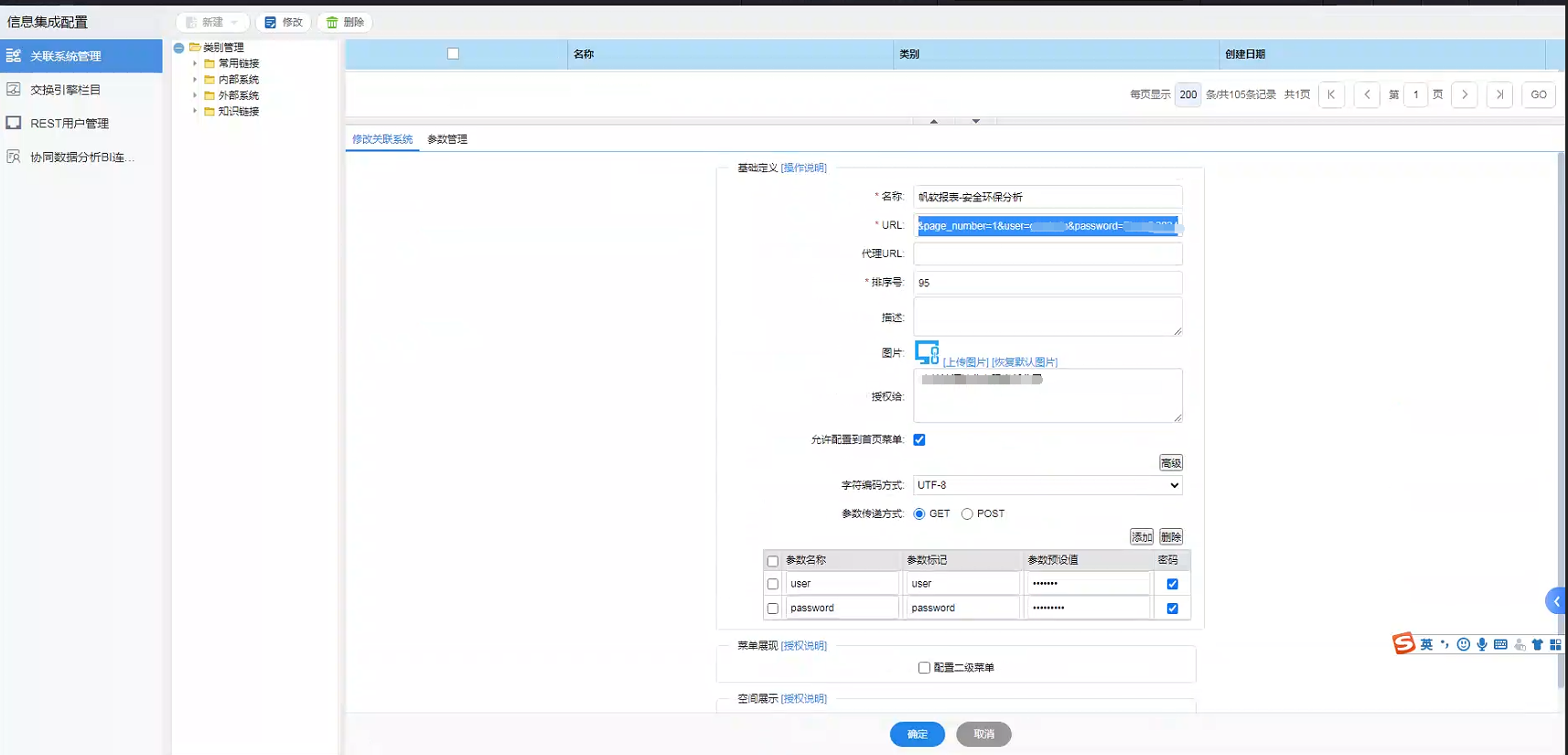
Task: Expand the 内部系统 folder arrow
Action: coord(195,80)
